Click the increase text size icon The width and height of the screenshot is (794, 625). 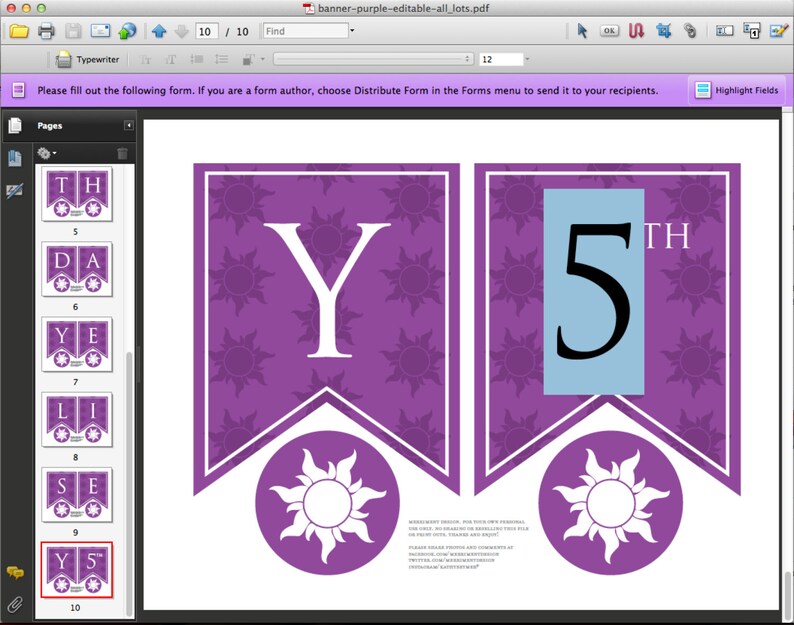point(171,60)
